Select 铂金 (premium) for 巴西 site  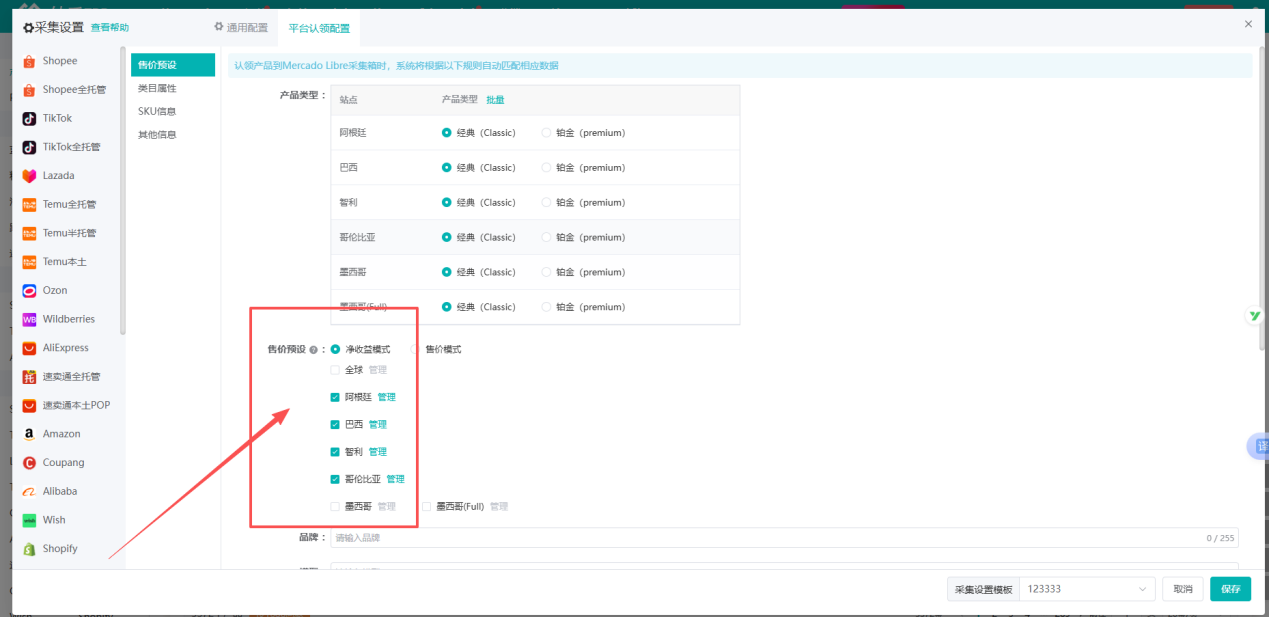click(x=546, y=168)
